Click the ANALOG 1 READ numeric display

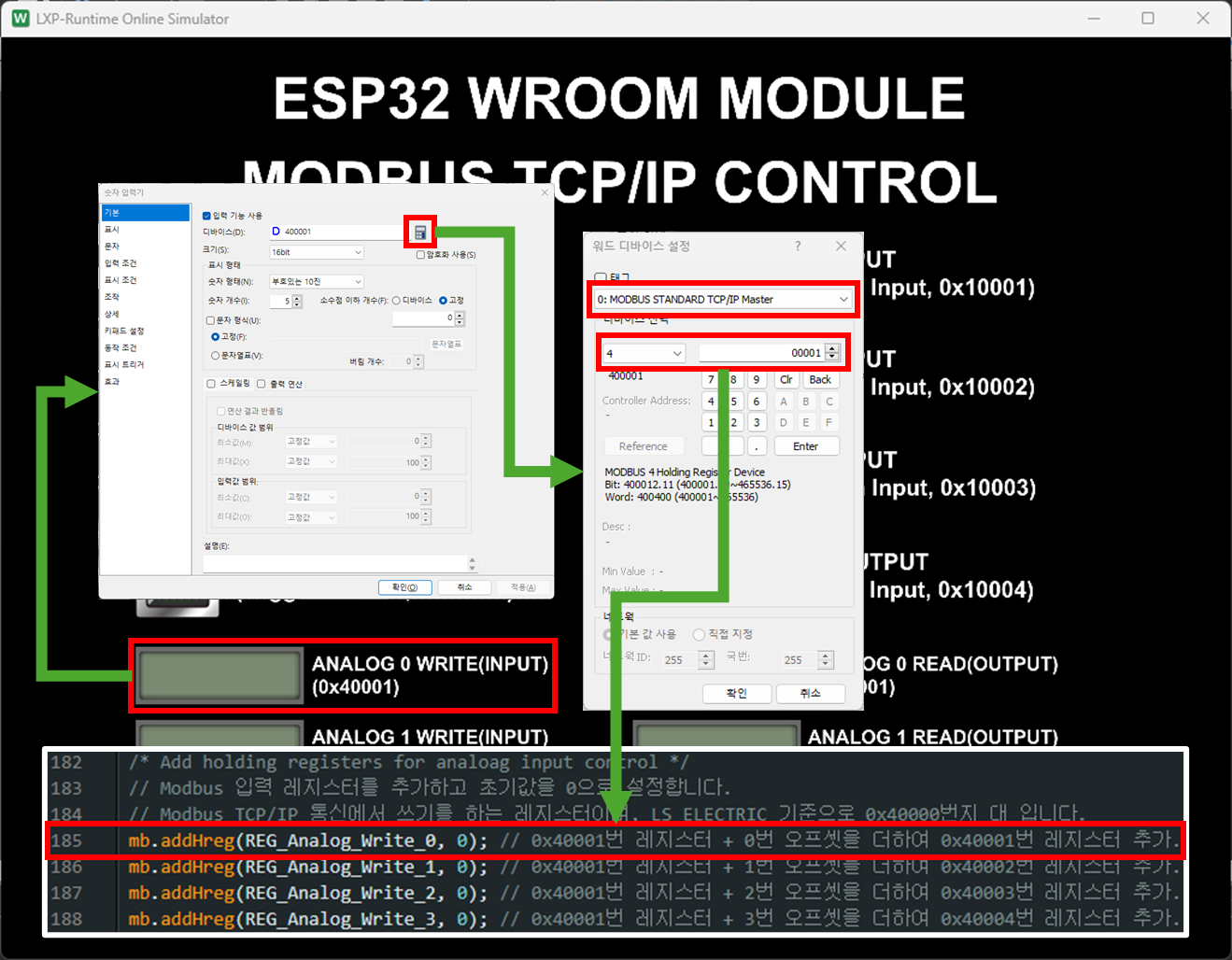(716, 734)
